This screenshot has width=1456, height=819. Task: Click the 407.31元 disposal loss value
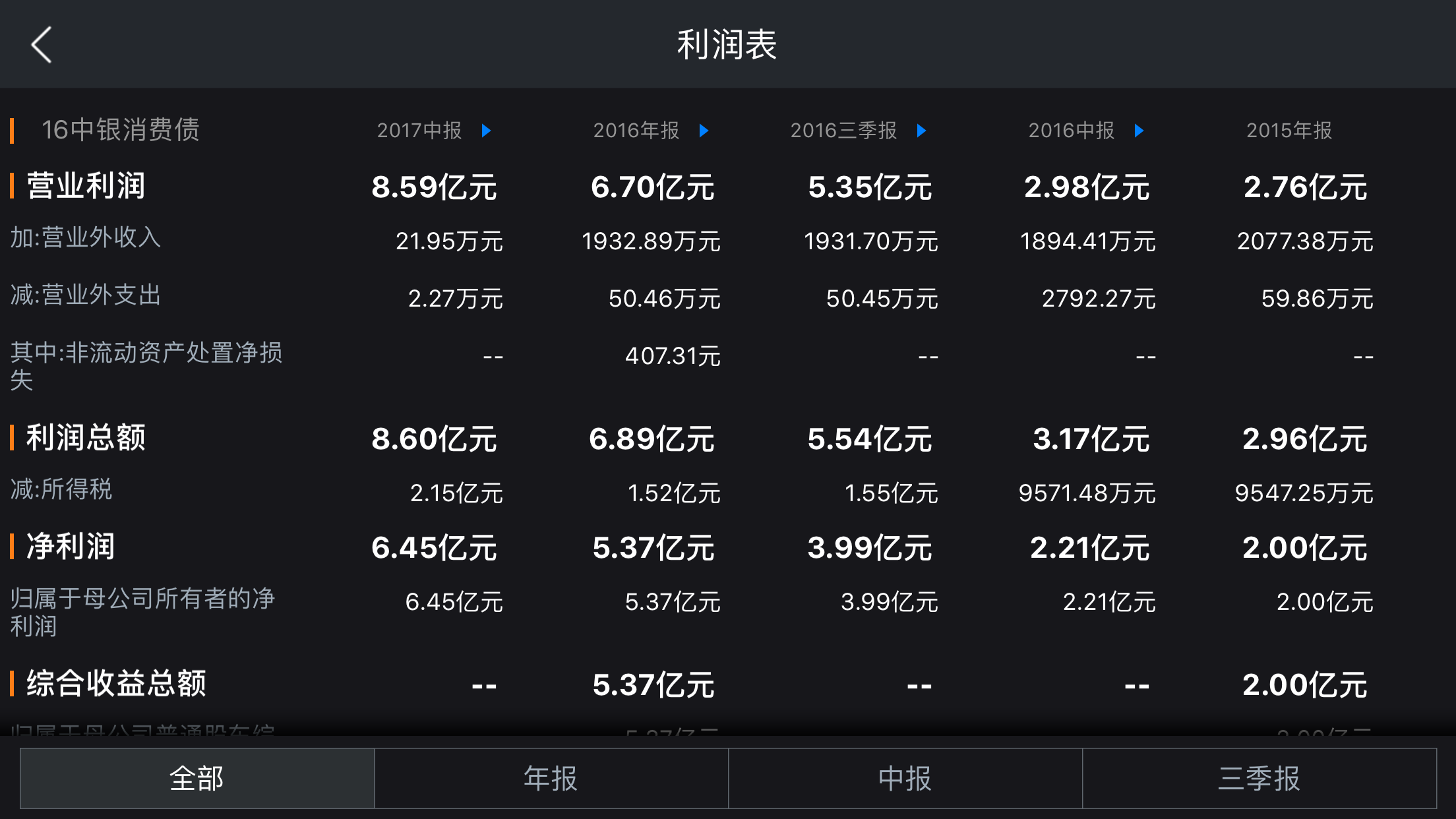(x=673, y=357)
